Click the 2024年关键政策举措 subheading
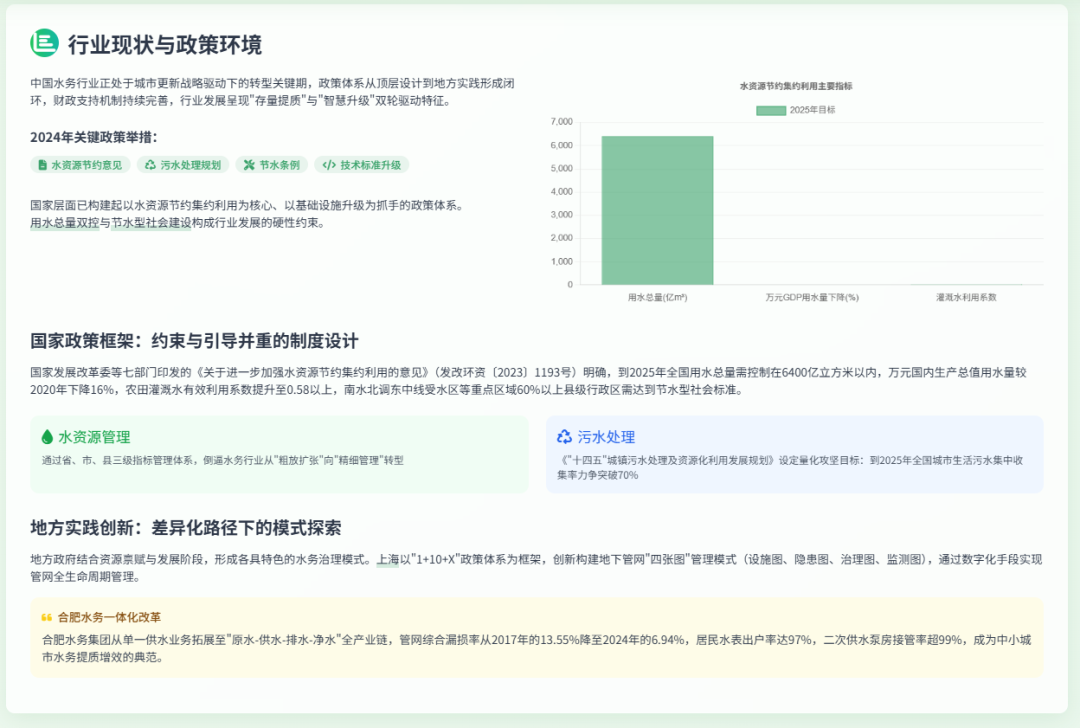This screenshot has height=728, width=1080. point(94,137)
